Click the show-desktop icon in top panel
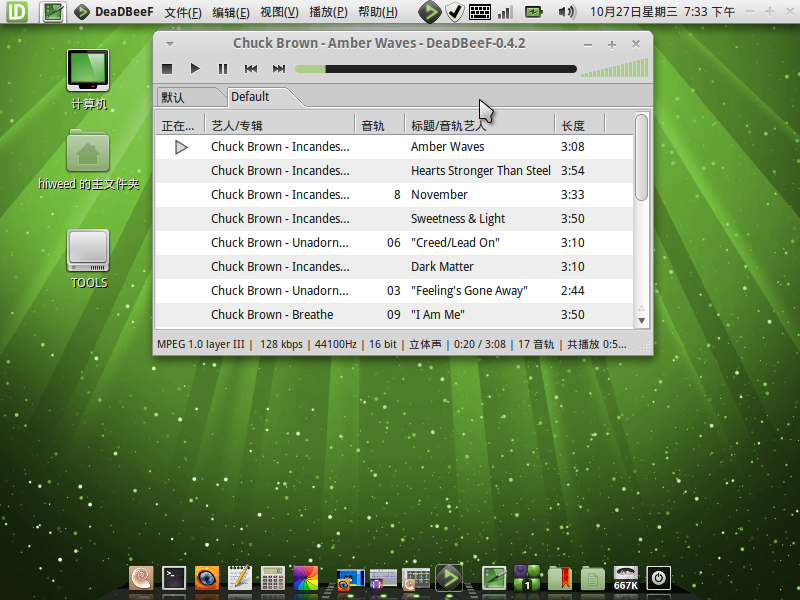 coord(53,12)
